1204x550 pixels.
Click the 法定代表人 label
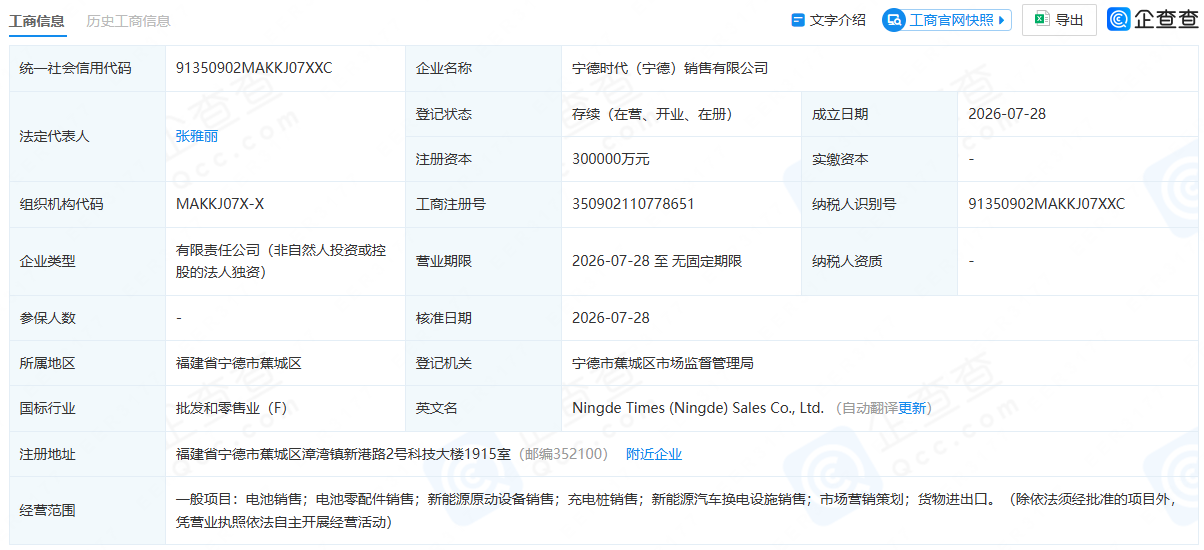coord(55,136)
